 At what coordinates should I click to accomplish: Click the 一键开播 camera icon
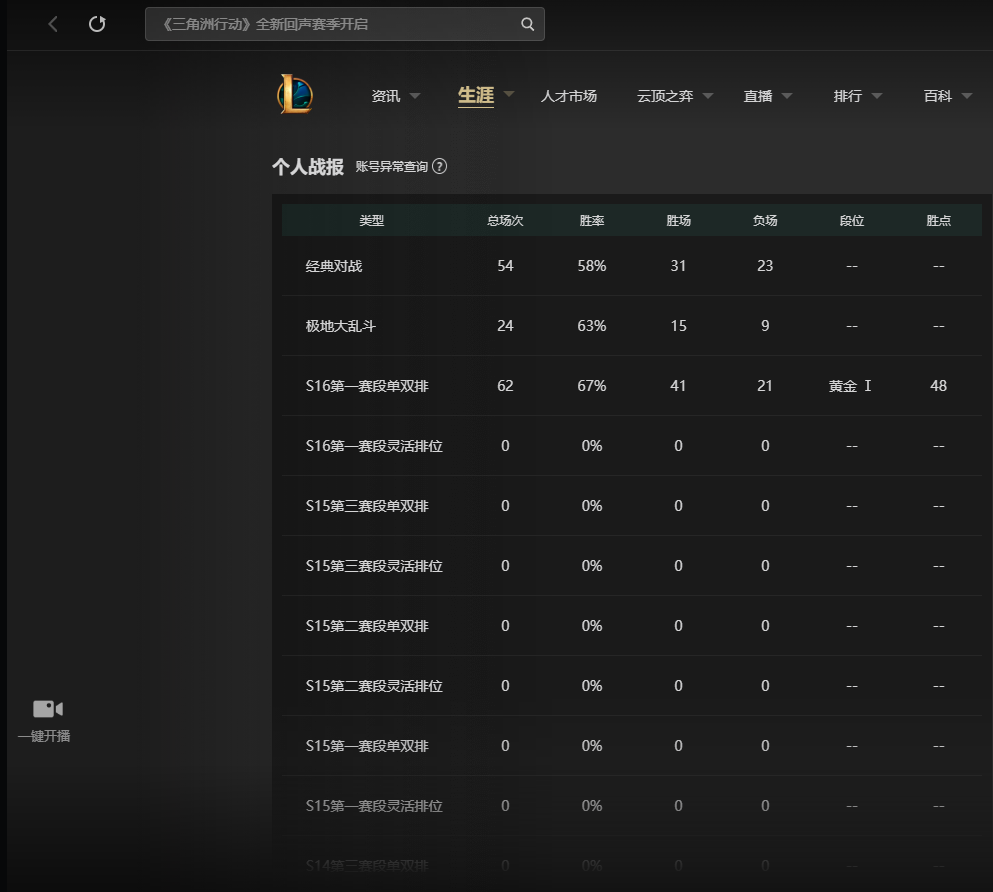(x=47, y=709)
